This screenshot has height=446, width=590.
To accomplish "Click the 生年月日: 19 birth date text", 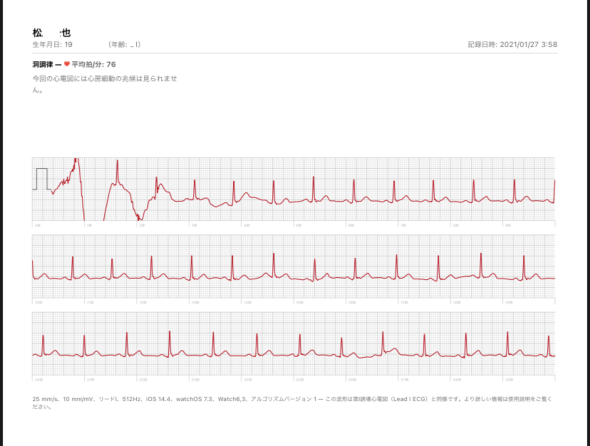I will (52, 44).
